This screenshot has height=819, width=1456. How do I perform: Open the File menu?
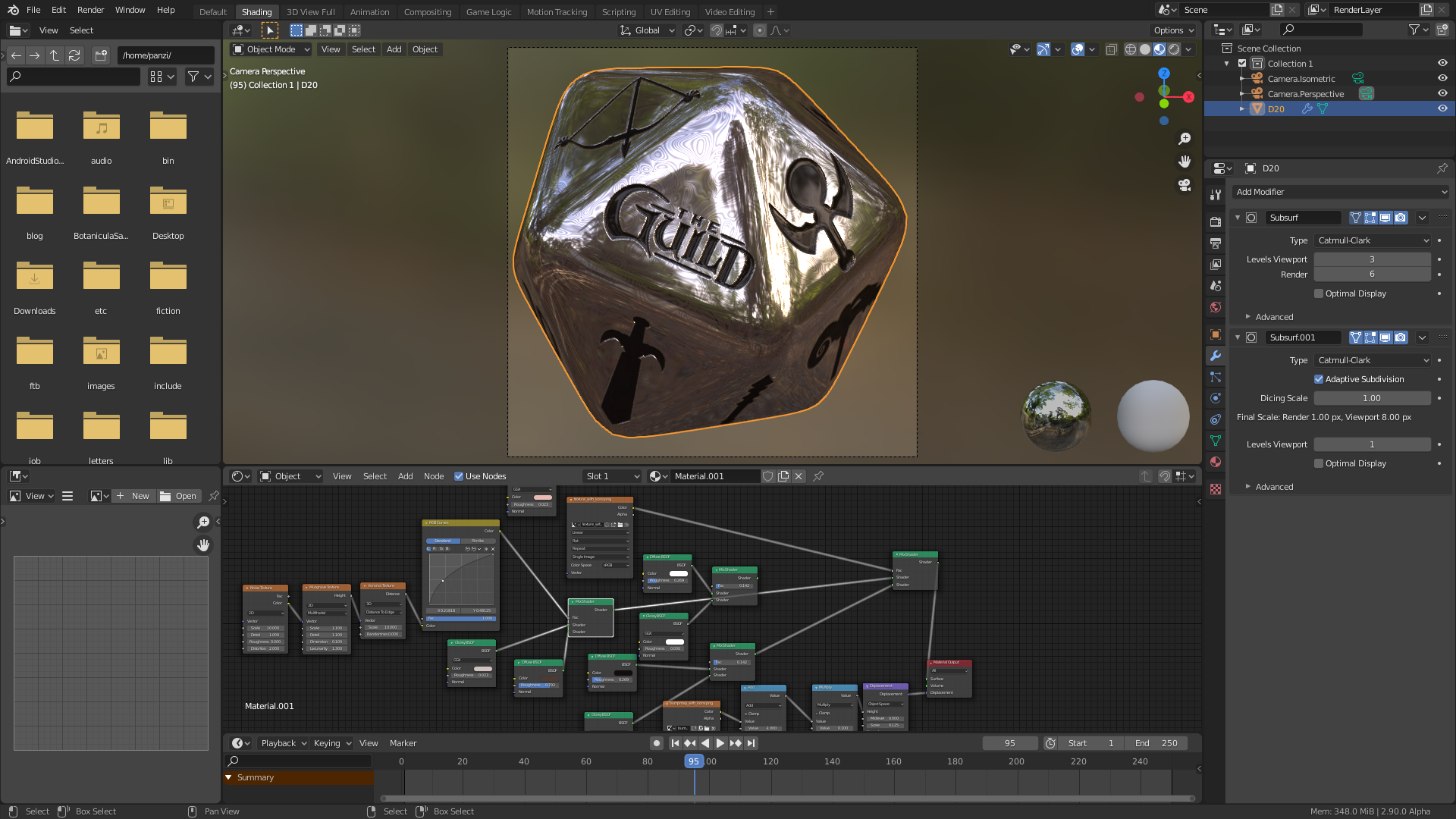(x=33, y=10)
